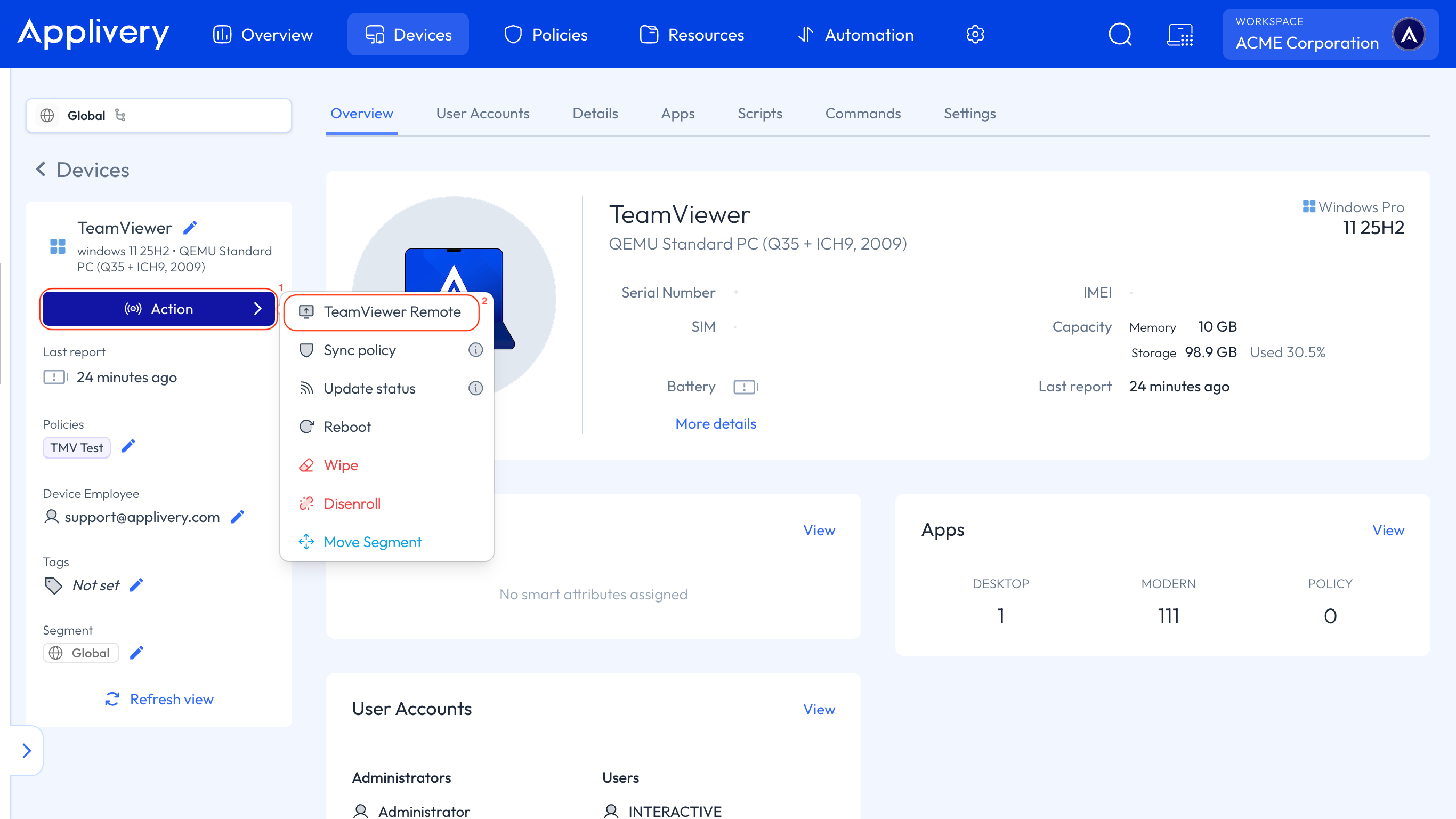Click the tag icon under Tags

tap(53, 585)
